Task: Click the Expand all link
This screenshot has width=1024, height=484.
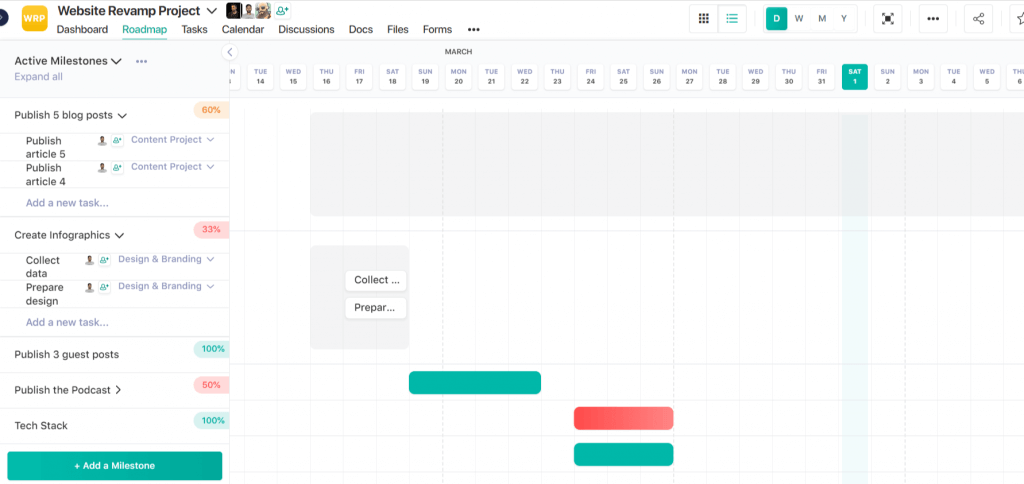Action: pyautogui.click(x=39, y=76)
